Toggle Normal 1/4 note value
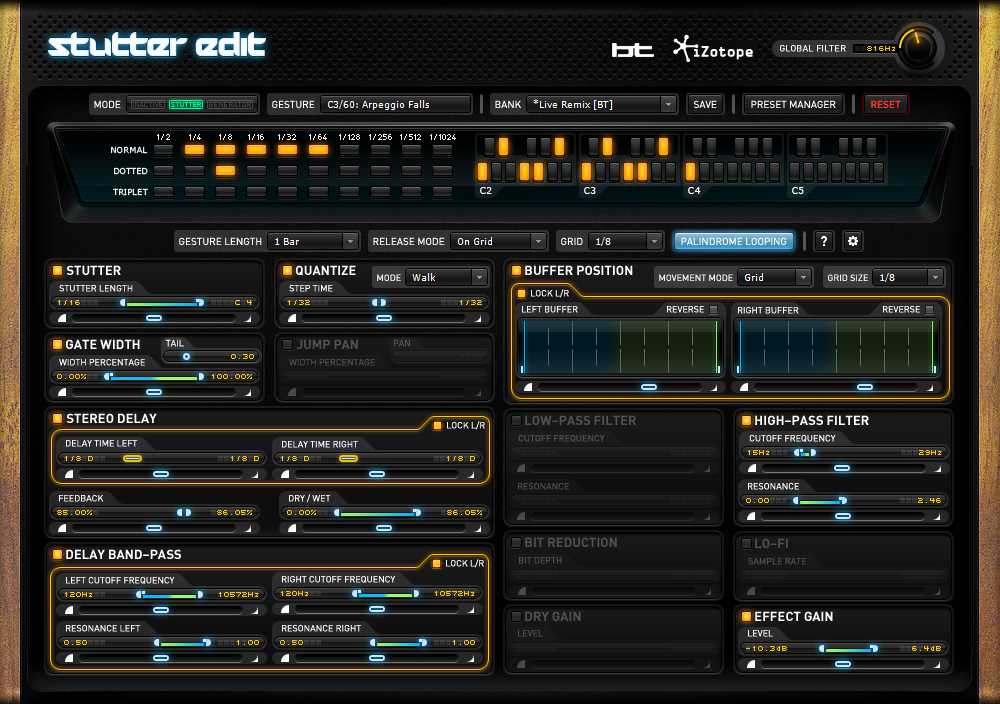The image size is (1000, 704). tap(195, 150)
